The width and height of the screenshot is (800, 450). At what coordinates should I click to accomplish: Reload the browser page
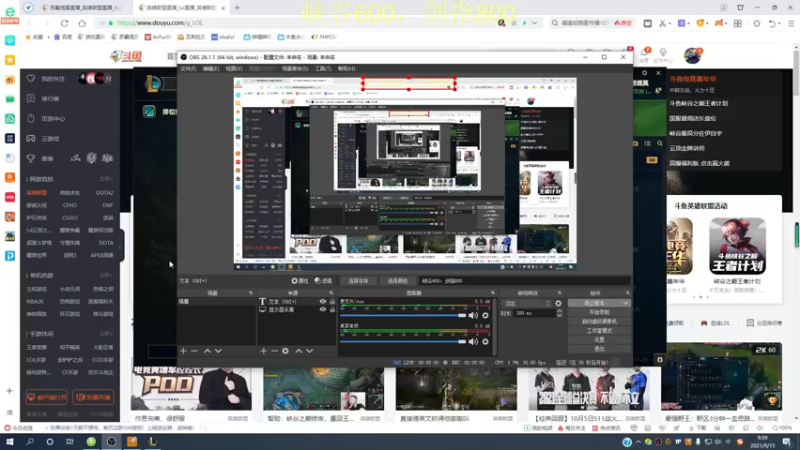tap(64, 23)
